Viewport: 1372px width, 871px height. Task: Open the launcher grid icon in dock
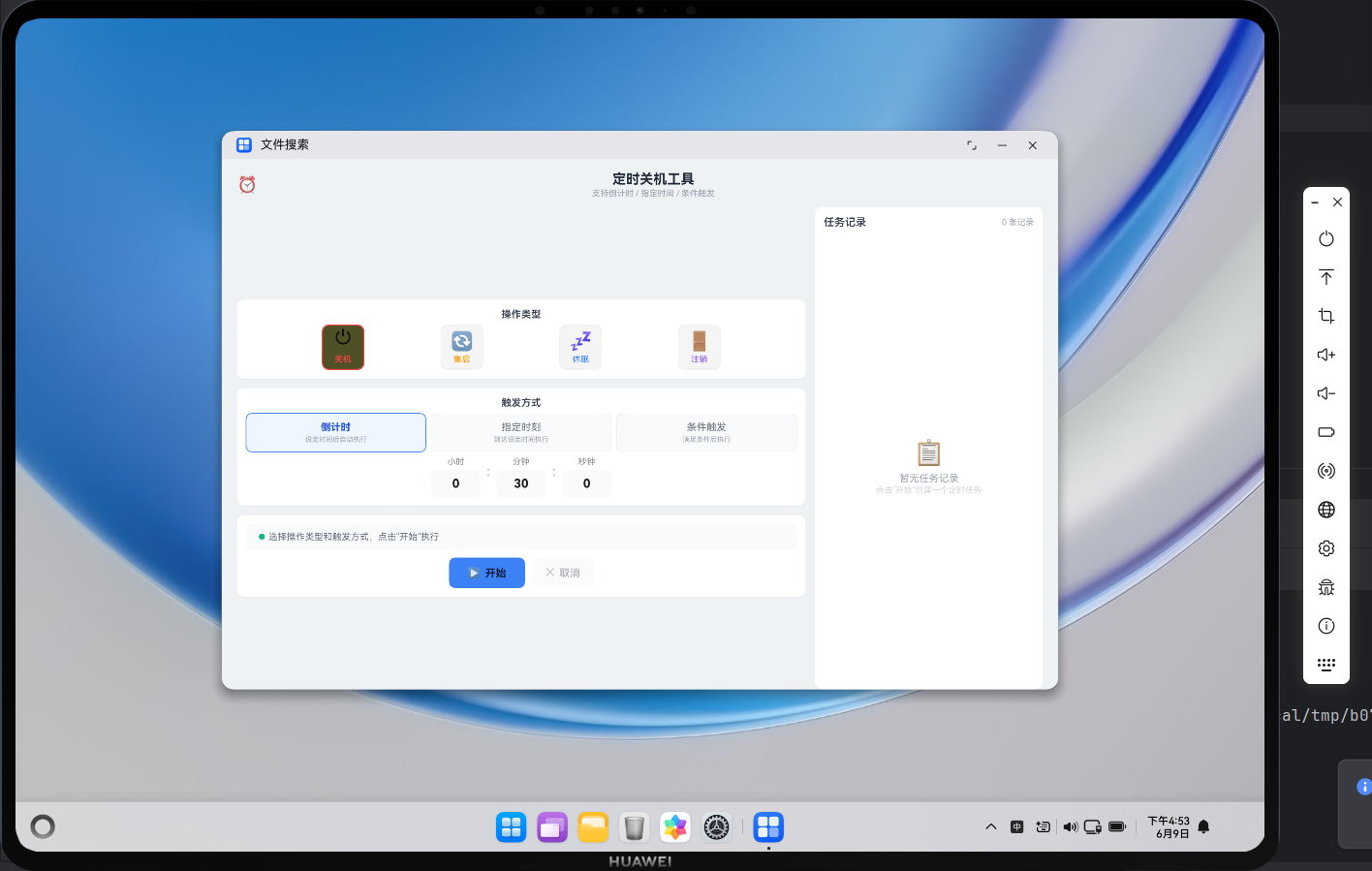pyautogui.click(x=511, y=826)
